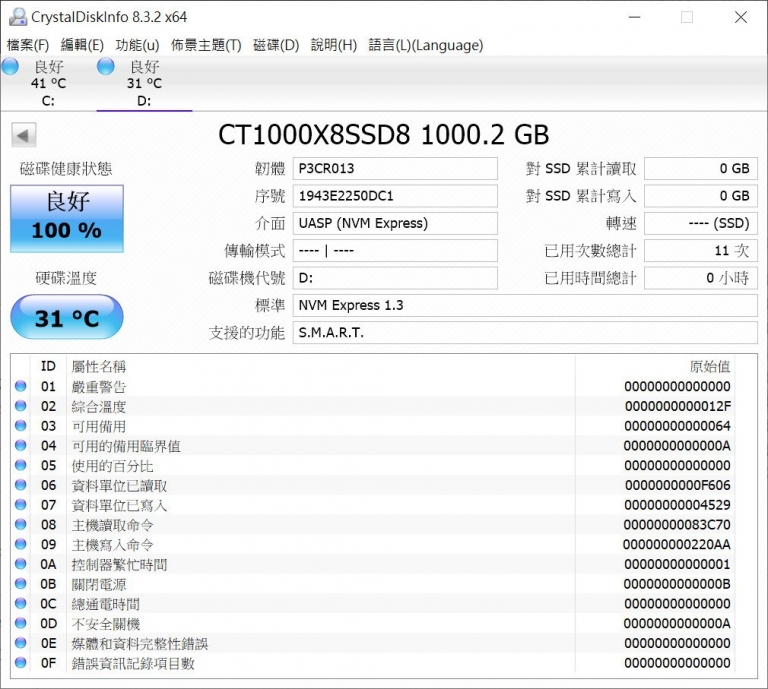Click raw value 0000000000064
This screenshot has height=689, width=768.
click(677, 427)
